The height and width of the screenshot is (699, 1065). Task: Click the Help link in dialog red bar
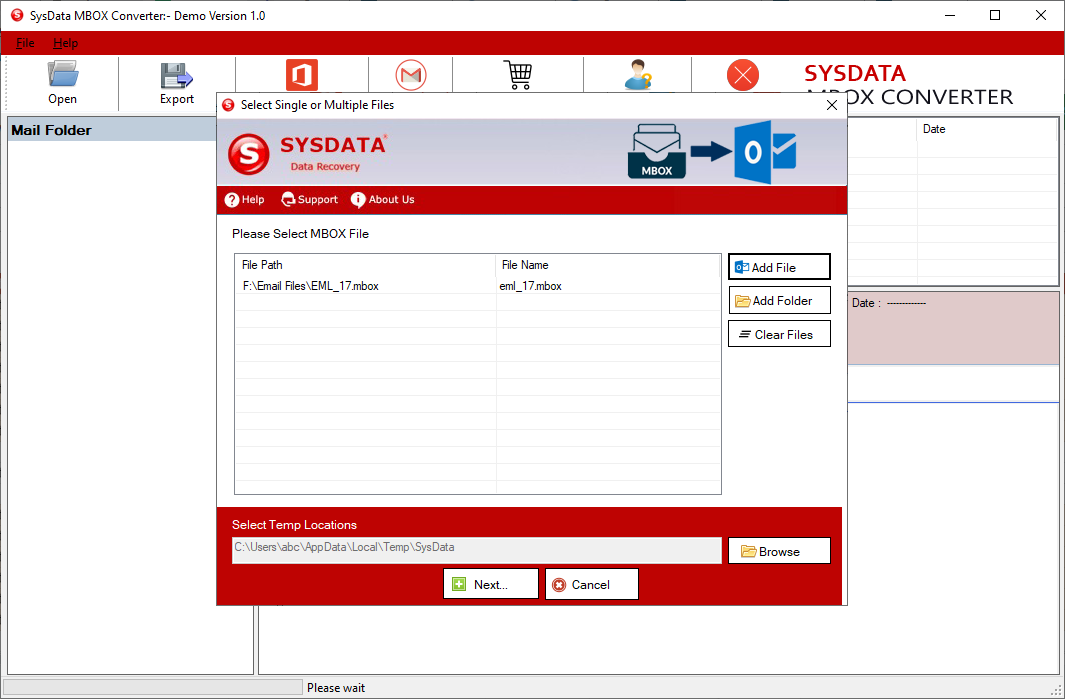pos(245,200)
